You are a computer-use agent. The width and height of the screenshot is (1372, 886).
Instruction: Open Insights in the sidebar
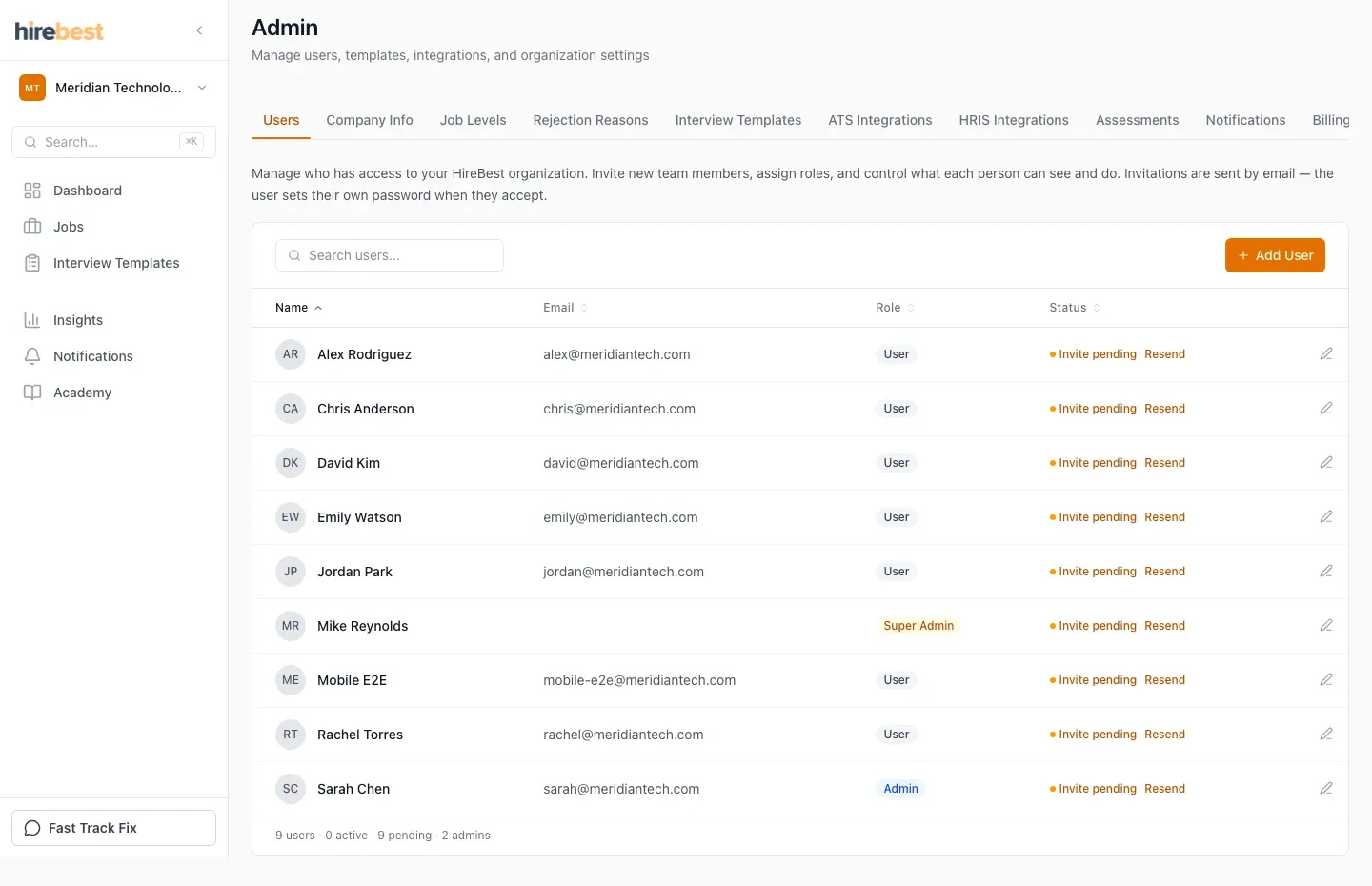tap(114, 320)
